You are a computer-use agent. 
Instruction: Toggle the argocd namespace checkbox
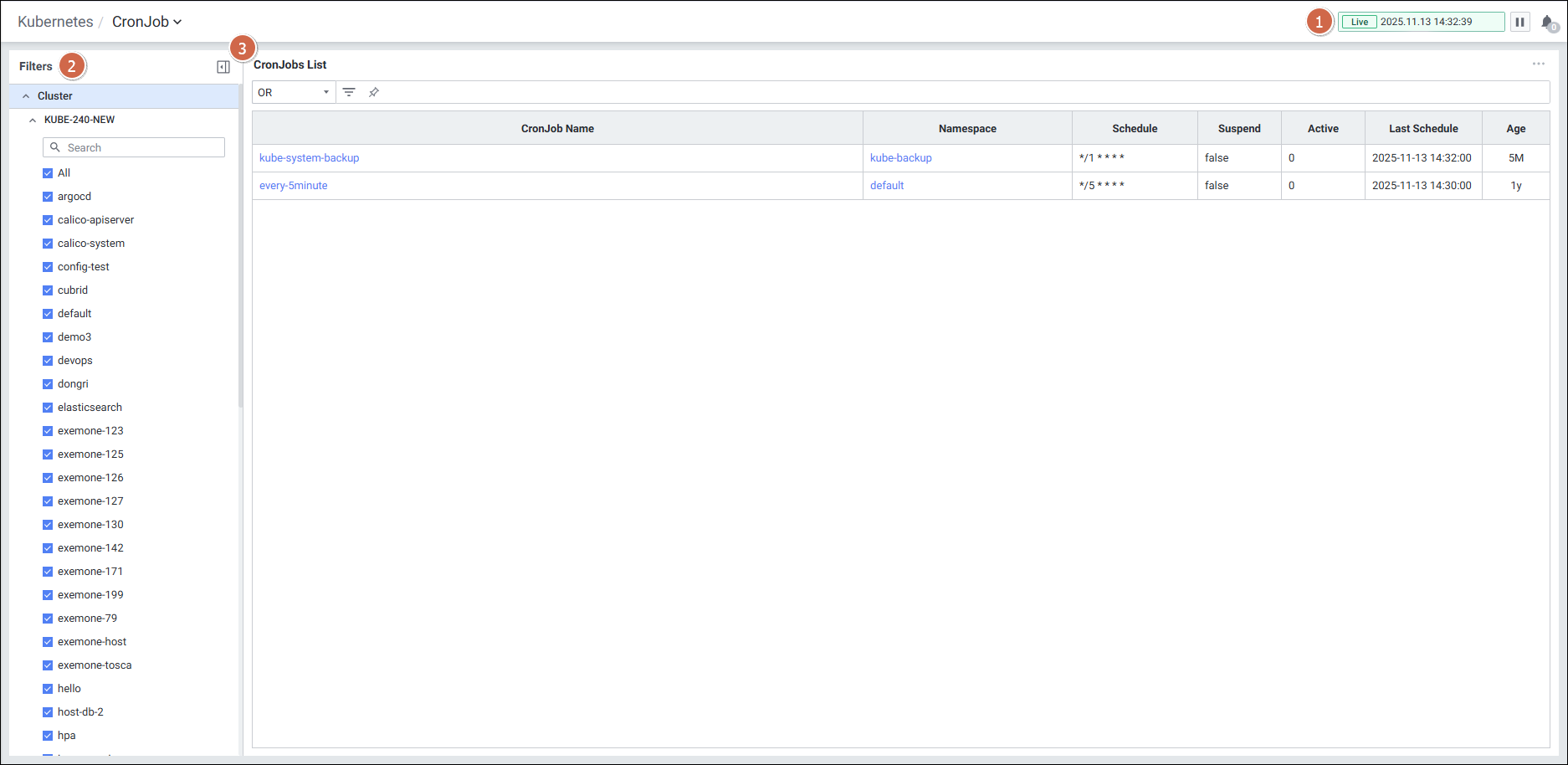click(x=48, y=197)
